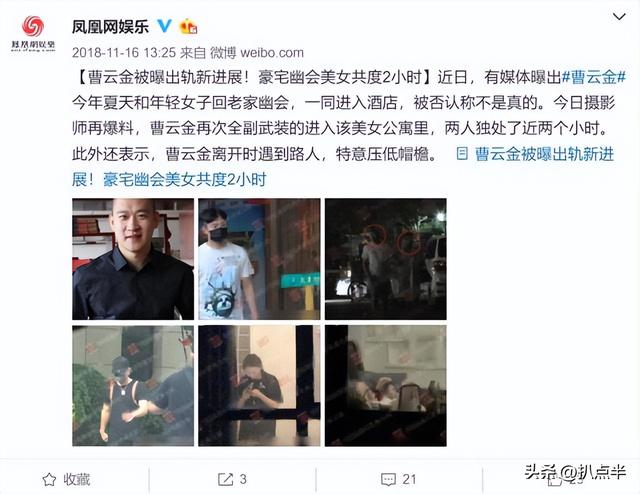Open the photo of man with cap and backpack
The height and width of the screenshot is (494, 640).
[x=133, y=386]
